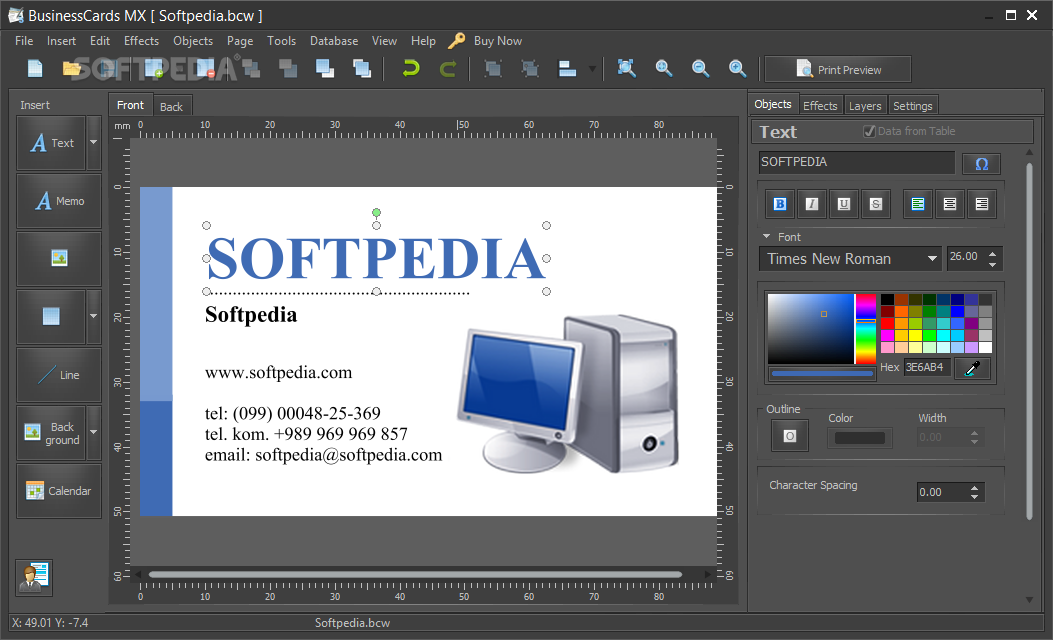Click the green Undo arrow

pos(411,68)
